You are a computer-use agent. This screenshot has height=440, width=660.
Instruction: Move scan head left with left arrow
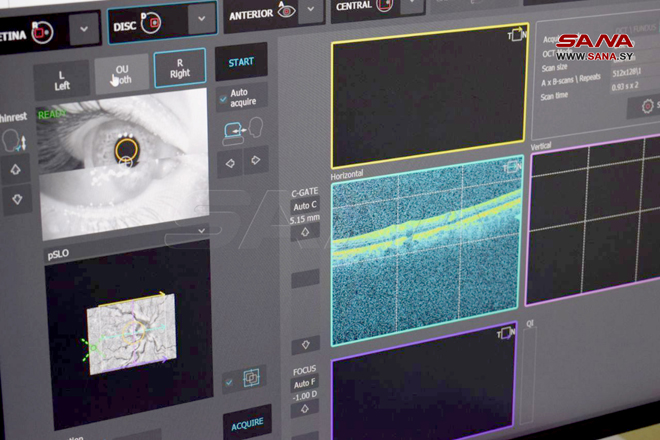click(230, 163)
